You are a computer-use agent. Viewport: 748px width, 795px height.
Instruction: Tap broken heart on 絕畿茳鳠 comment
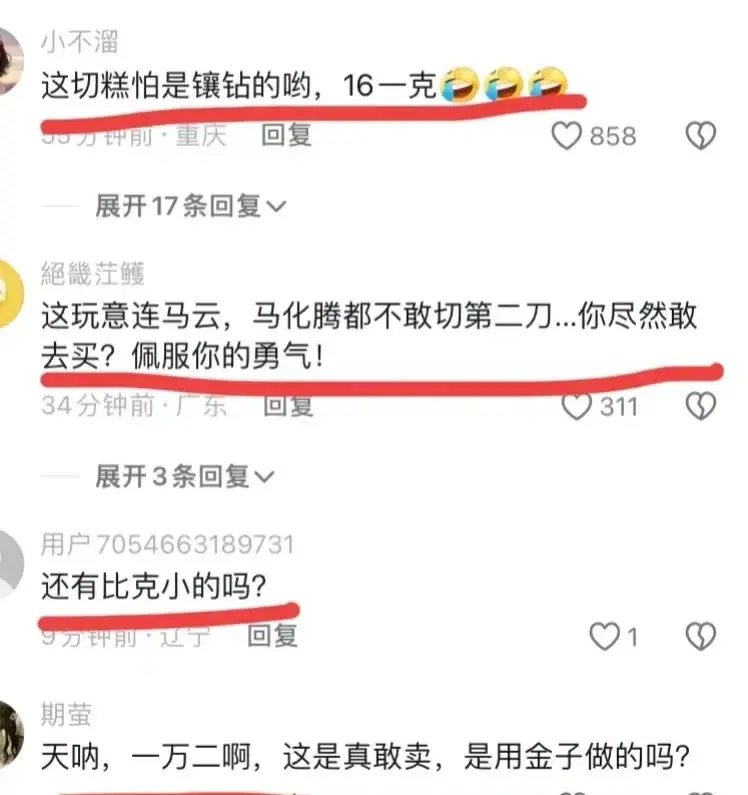coord(700,406)
